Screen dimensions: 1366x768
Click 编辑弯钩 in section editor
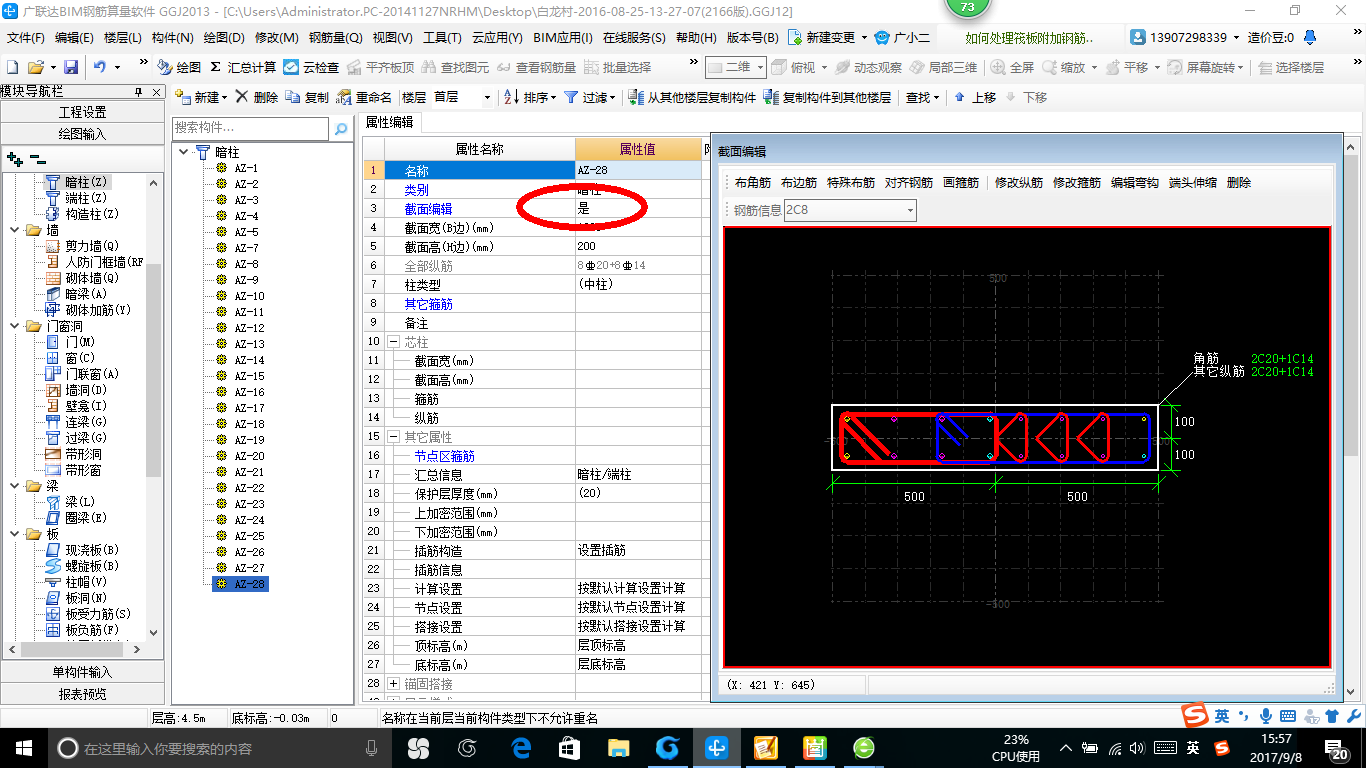(1135, 183)
